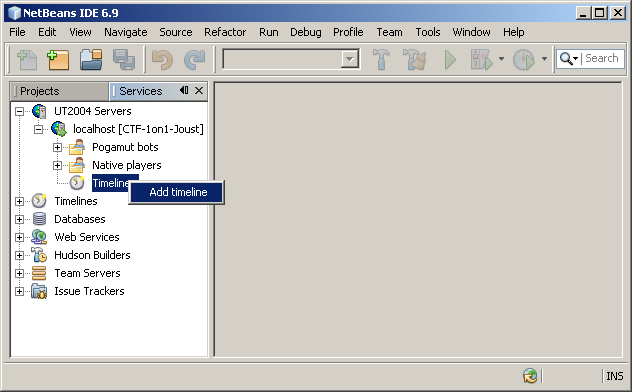Click the Open Project toolbar icon
The image size is (632, 392).
tap(91, 60)
